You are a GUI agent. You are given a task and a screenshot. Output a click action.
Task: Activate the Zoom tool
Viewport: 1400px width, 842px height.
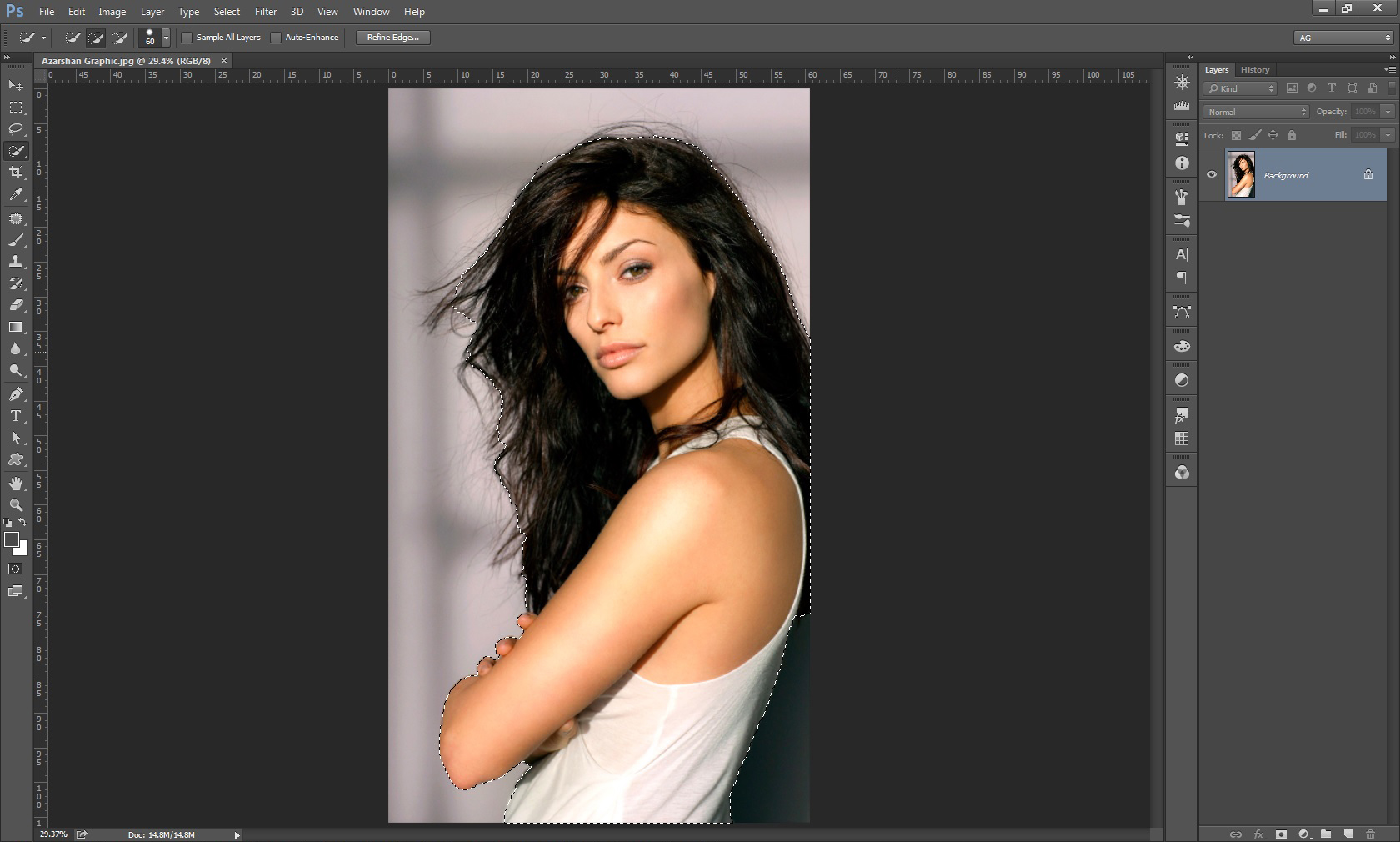coord(16,505)
